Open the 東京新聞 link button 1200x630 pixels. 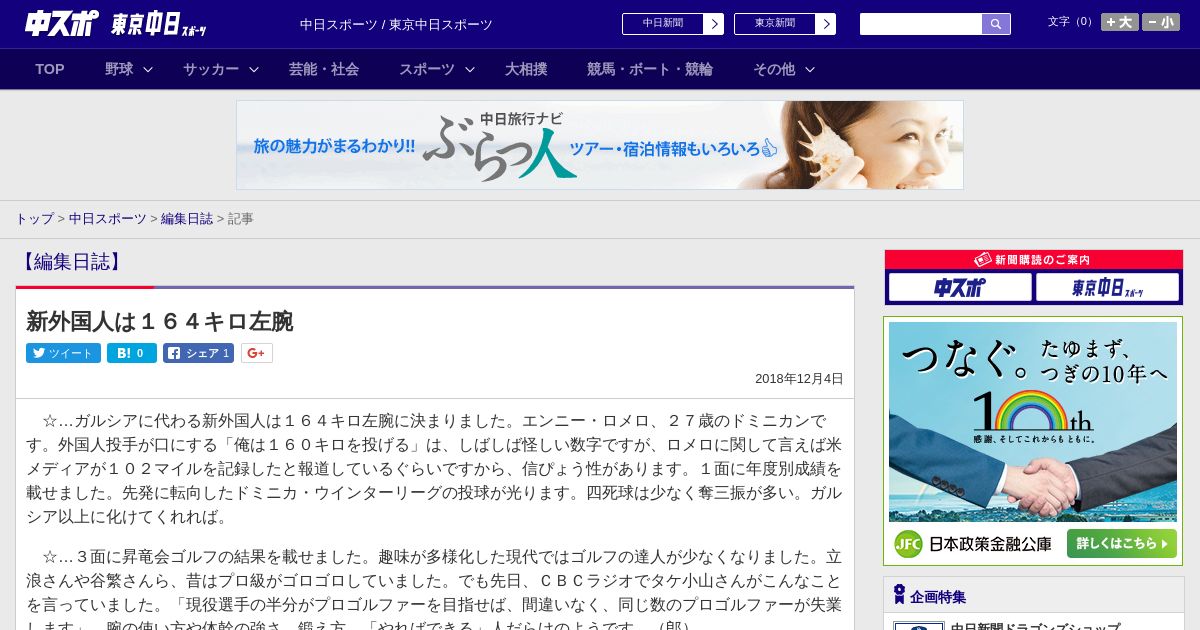(x=775, y=24)
